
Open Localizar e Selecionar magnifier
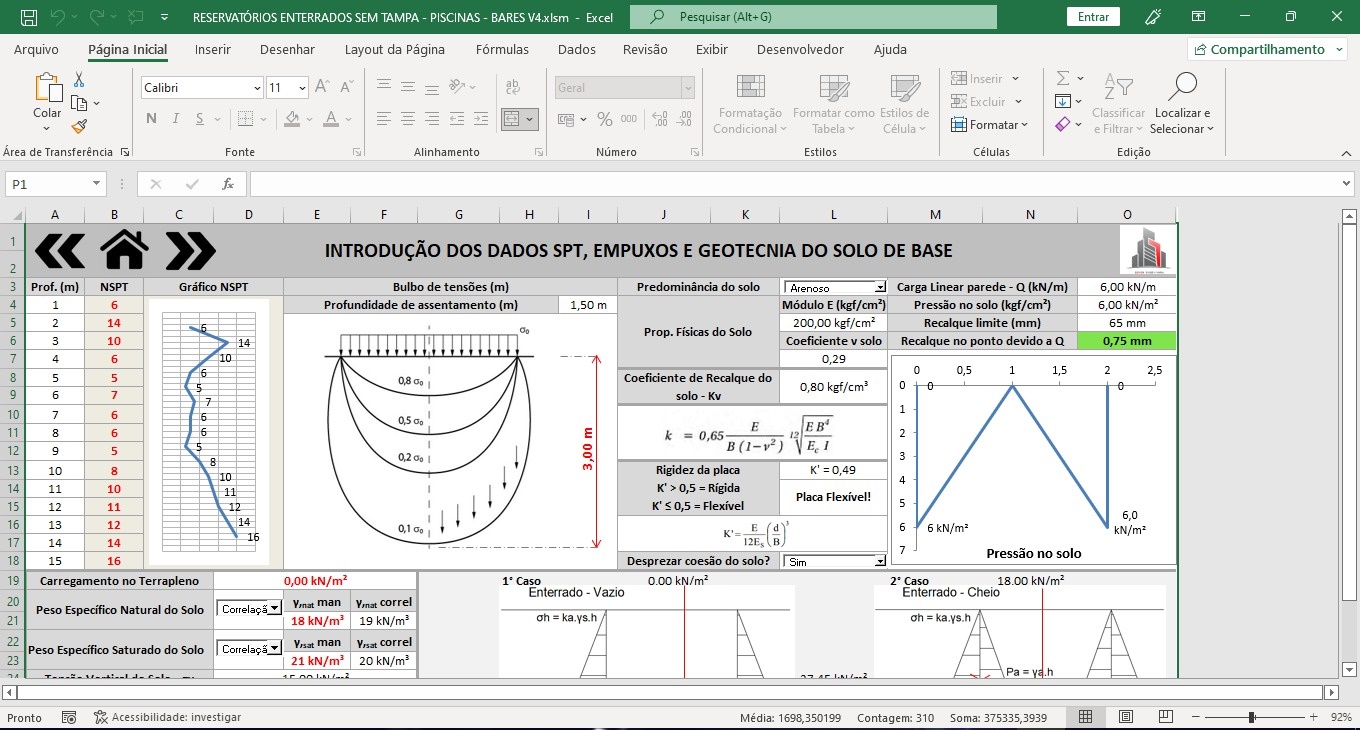pos(1182,88)
